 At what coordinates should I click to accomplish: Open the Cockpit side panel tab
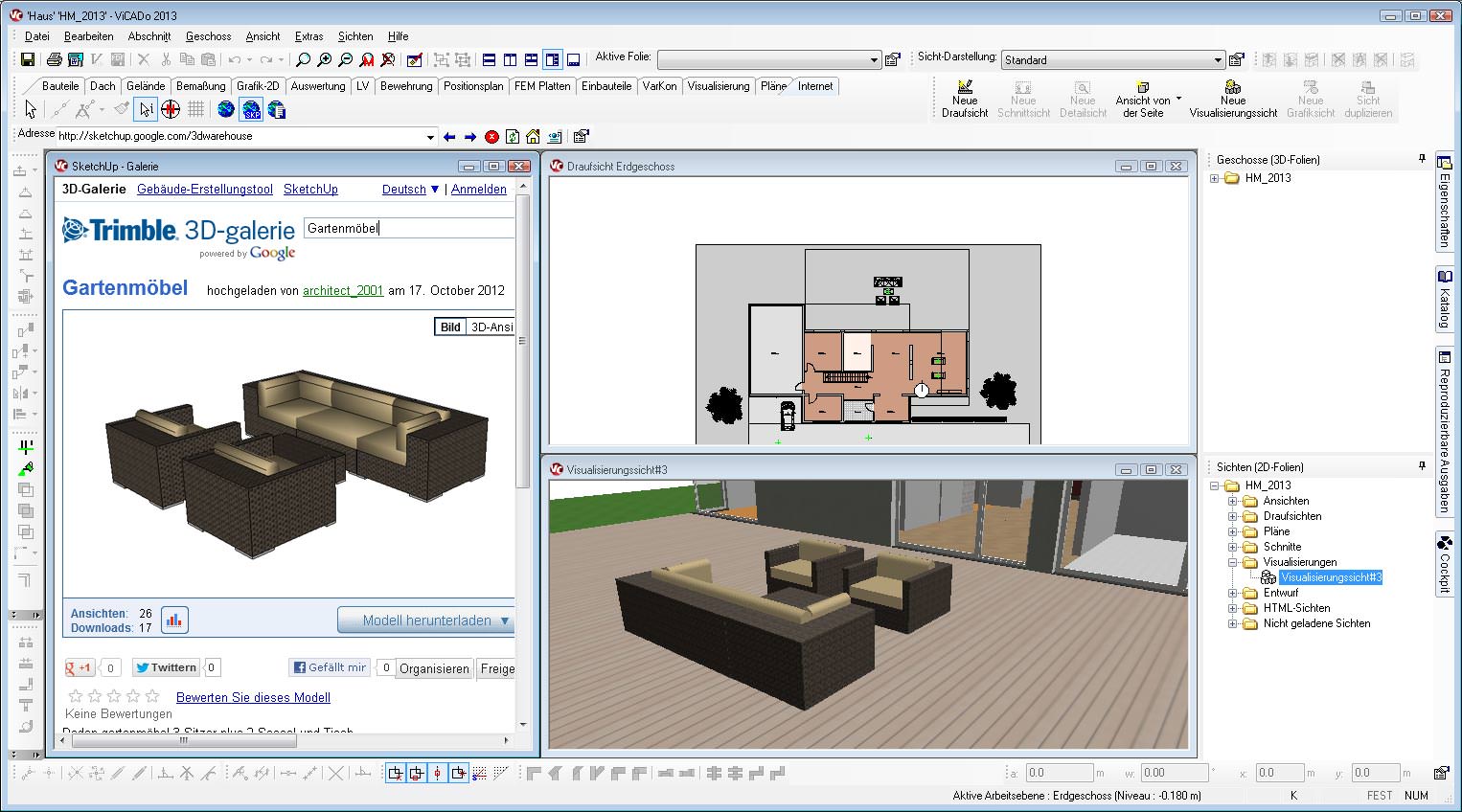tap(1444, 564)
